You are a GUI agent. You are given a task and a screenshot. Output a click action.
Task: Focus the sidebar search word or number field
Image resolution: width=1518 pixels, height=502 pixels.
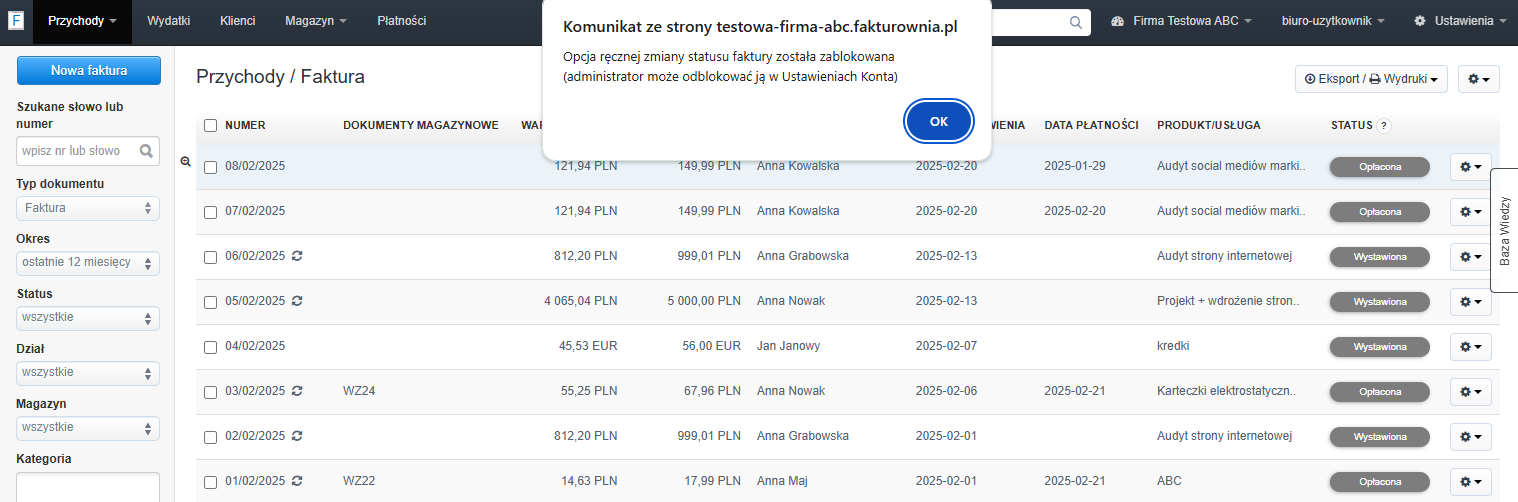tap(88, 151)
